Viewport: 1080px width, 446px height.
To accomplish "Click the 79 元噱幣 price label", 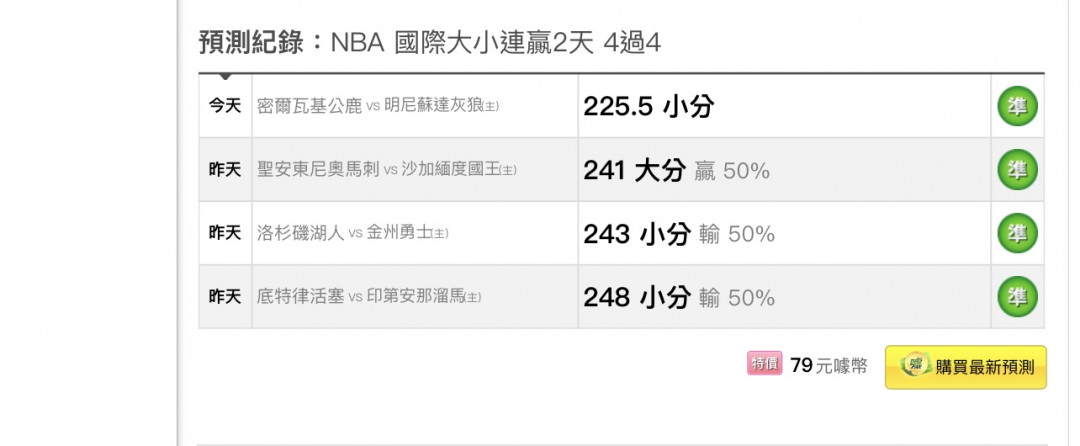I will [x=829, y=365].
